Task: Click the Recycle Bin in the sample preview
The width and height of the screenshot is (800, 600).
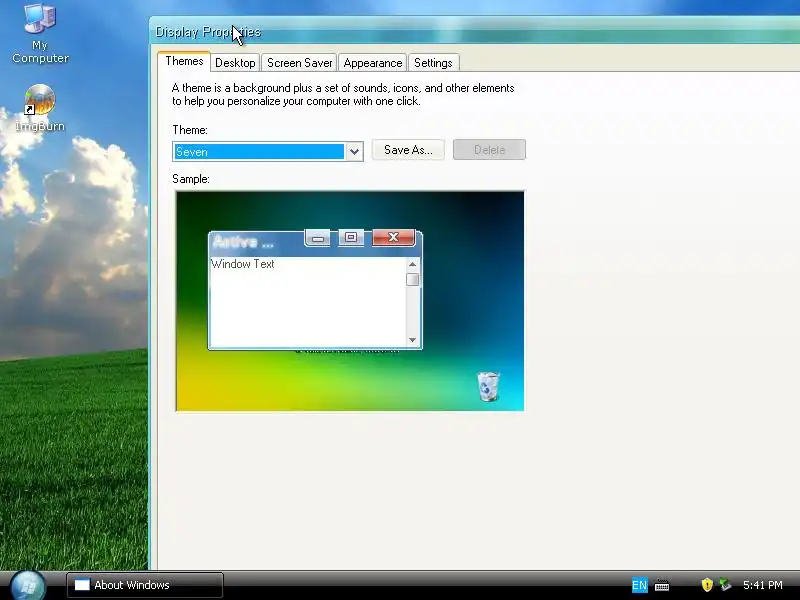Action: click(x=488, y=386)
